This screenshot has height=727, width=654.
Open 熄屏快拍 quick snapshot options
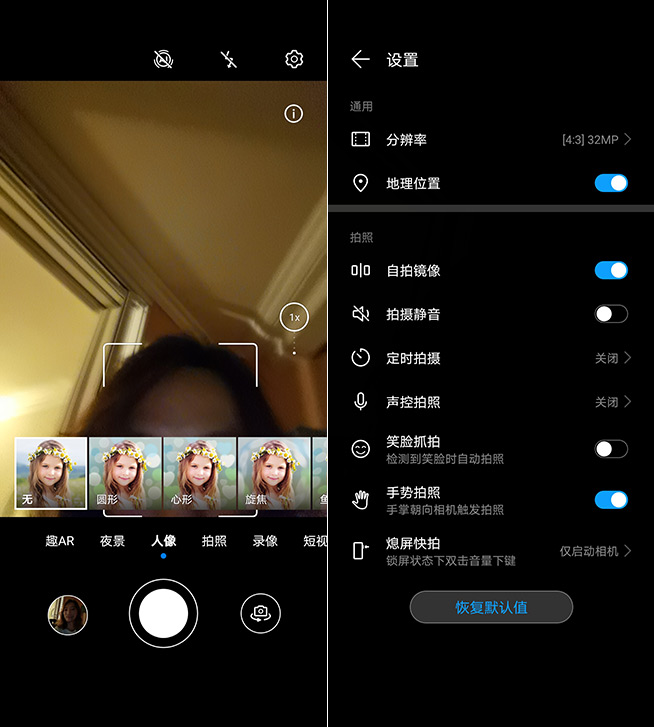tap(490, 551)
